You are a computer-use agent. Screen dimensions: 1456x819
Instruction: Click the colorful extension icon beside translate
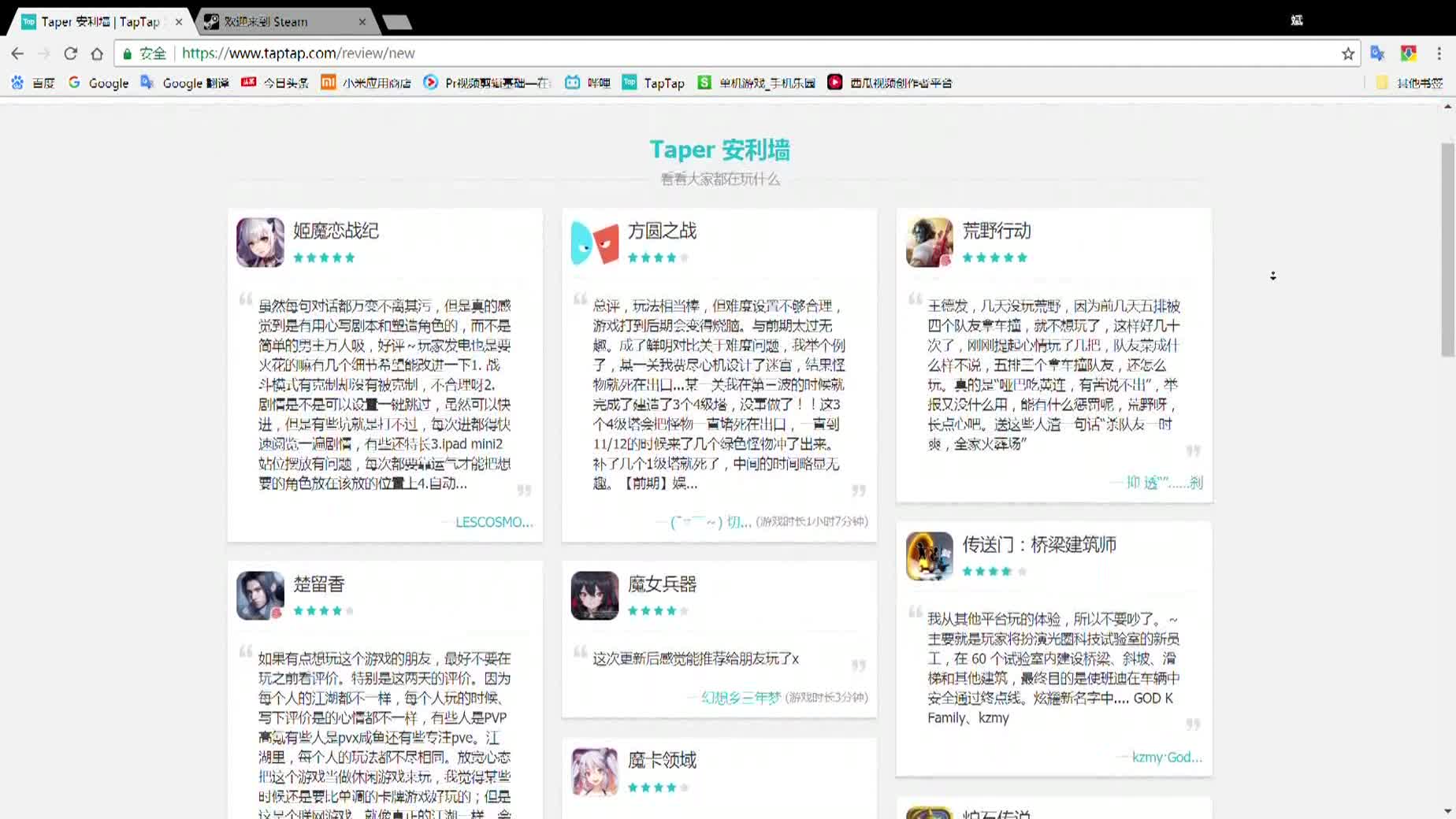pyautogui.click(x=1408, y=54)
